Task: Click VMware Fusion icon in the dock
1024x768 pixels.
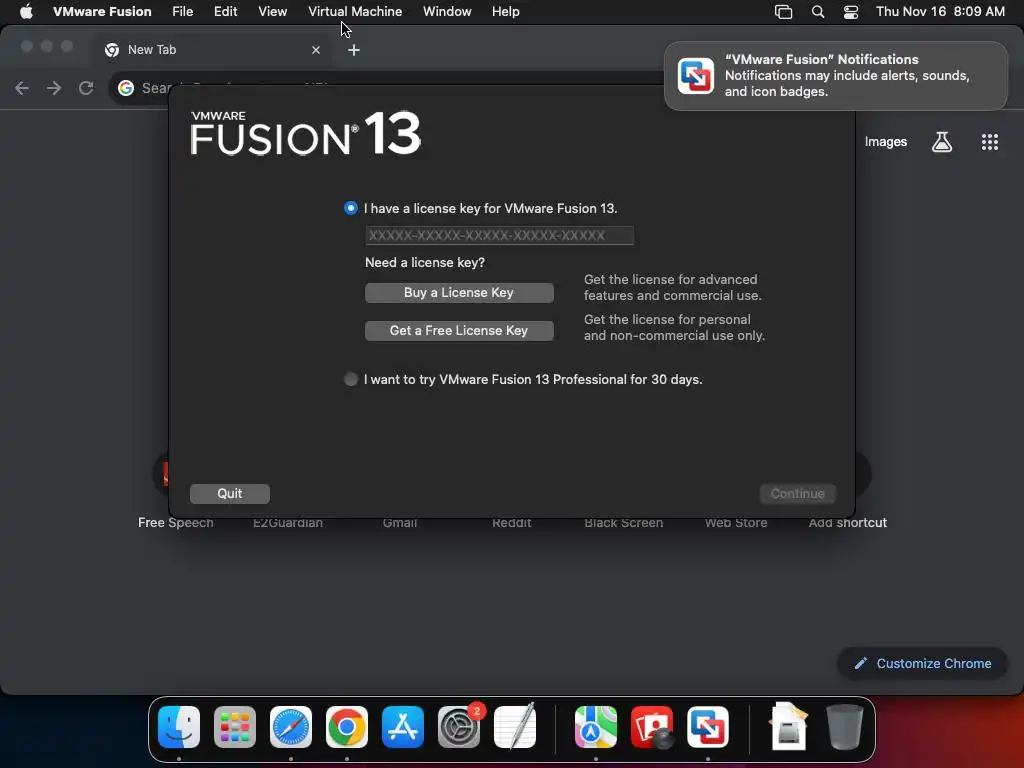Action: coord(708,727)
